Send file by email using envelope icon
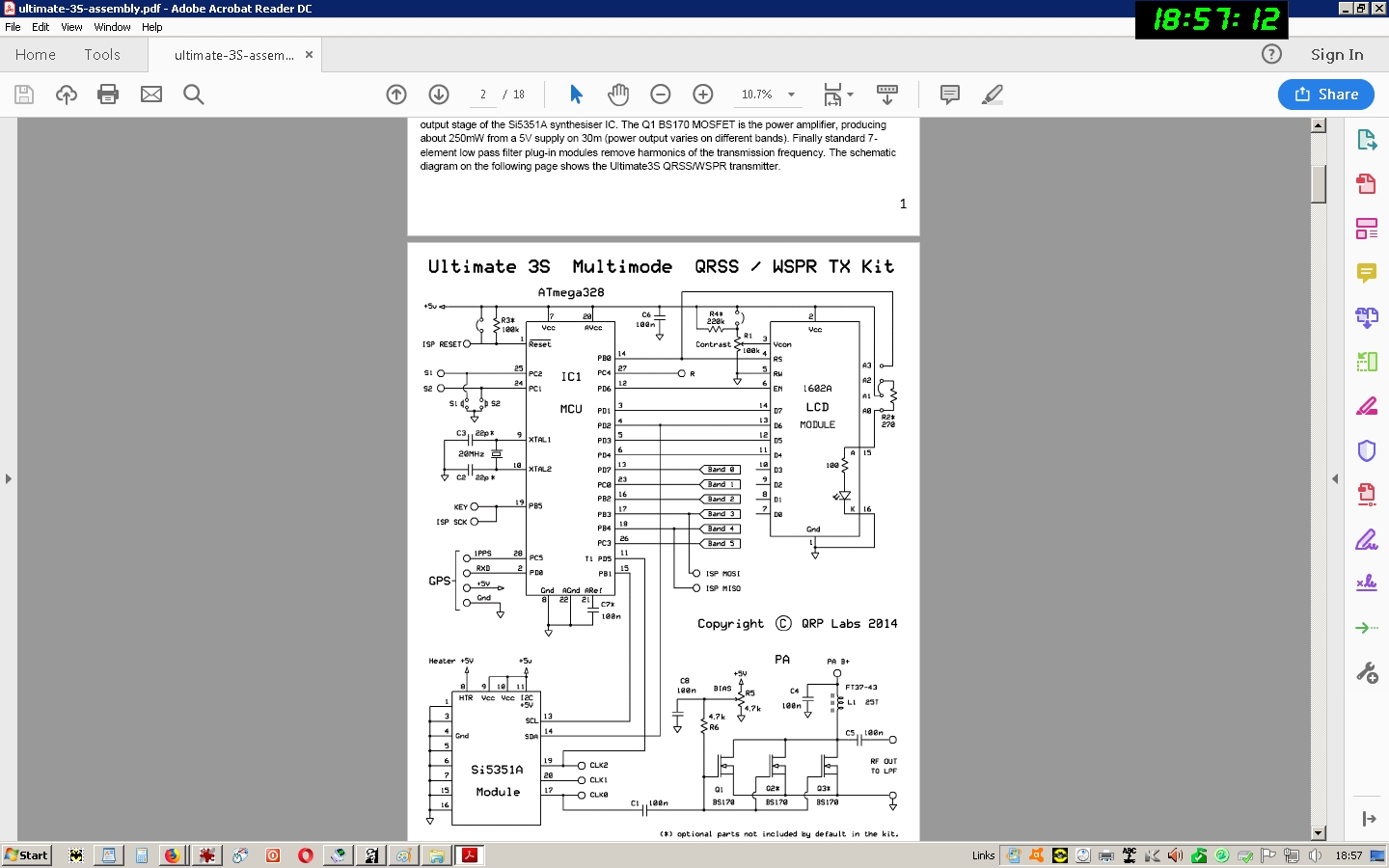The image size is (1389, 868). 151,95
